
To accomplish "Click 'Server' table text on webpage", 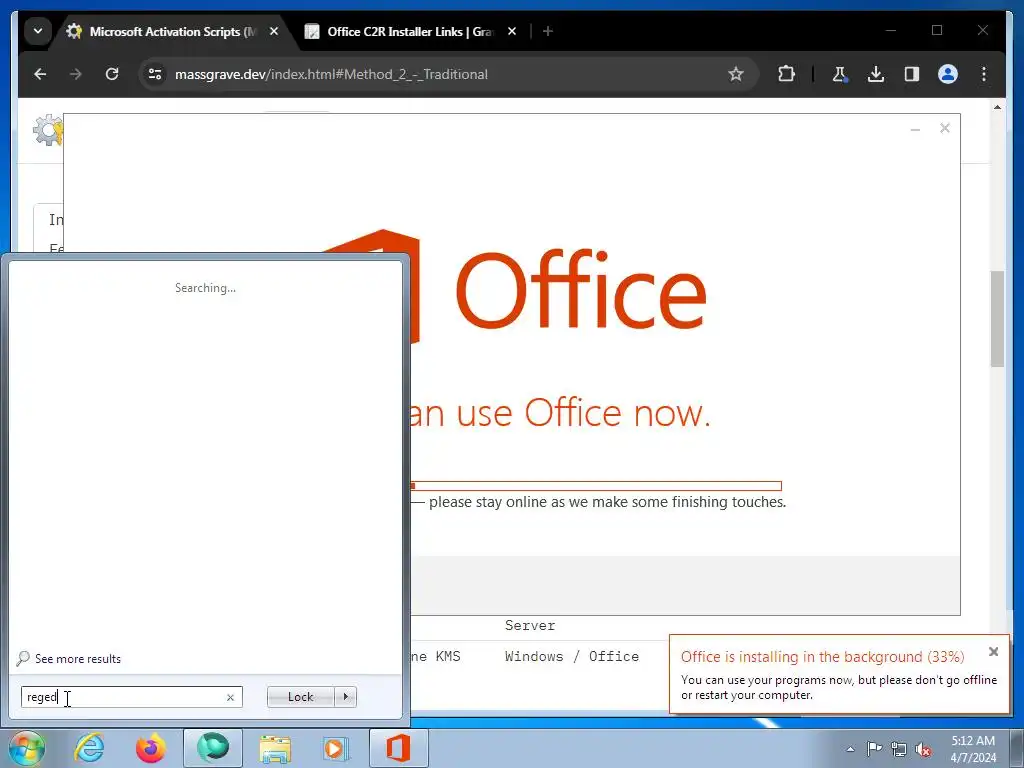I will (x=530, y=626).
